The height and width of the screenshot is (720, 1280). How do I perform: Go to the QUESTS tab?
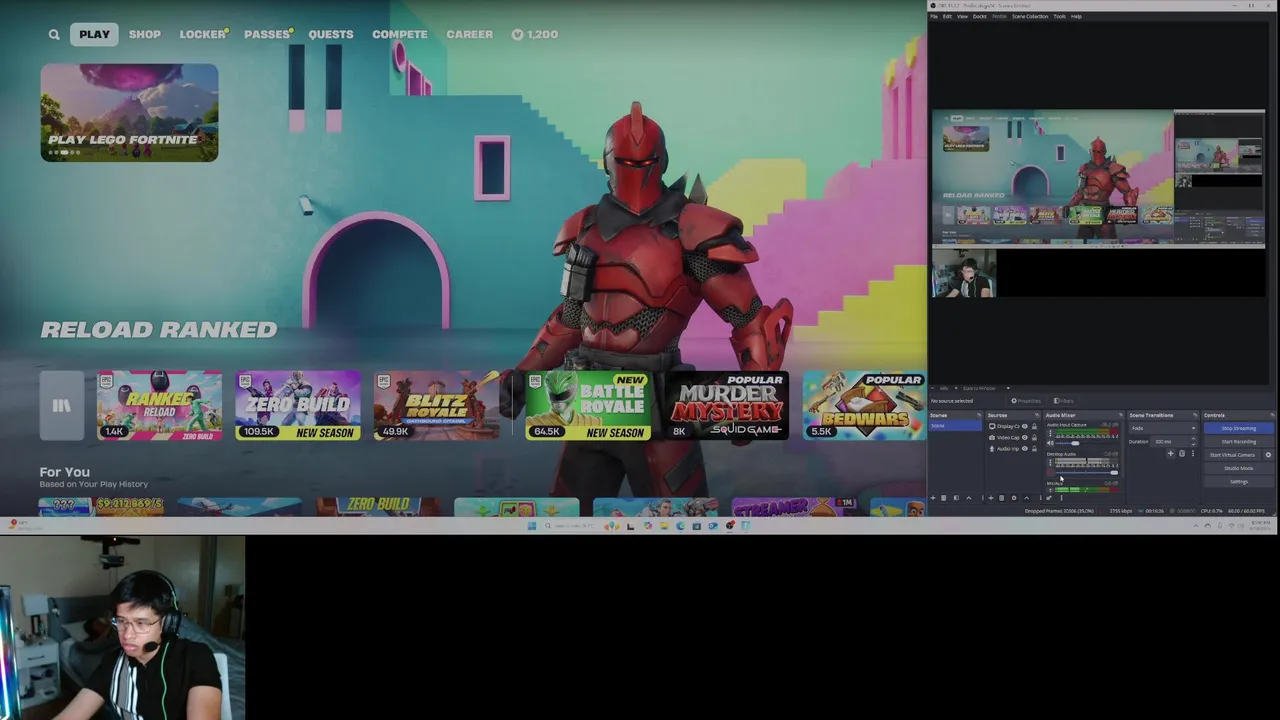click(x=330, y=34)
